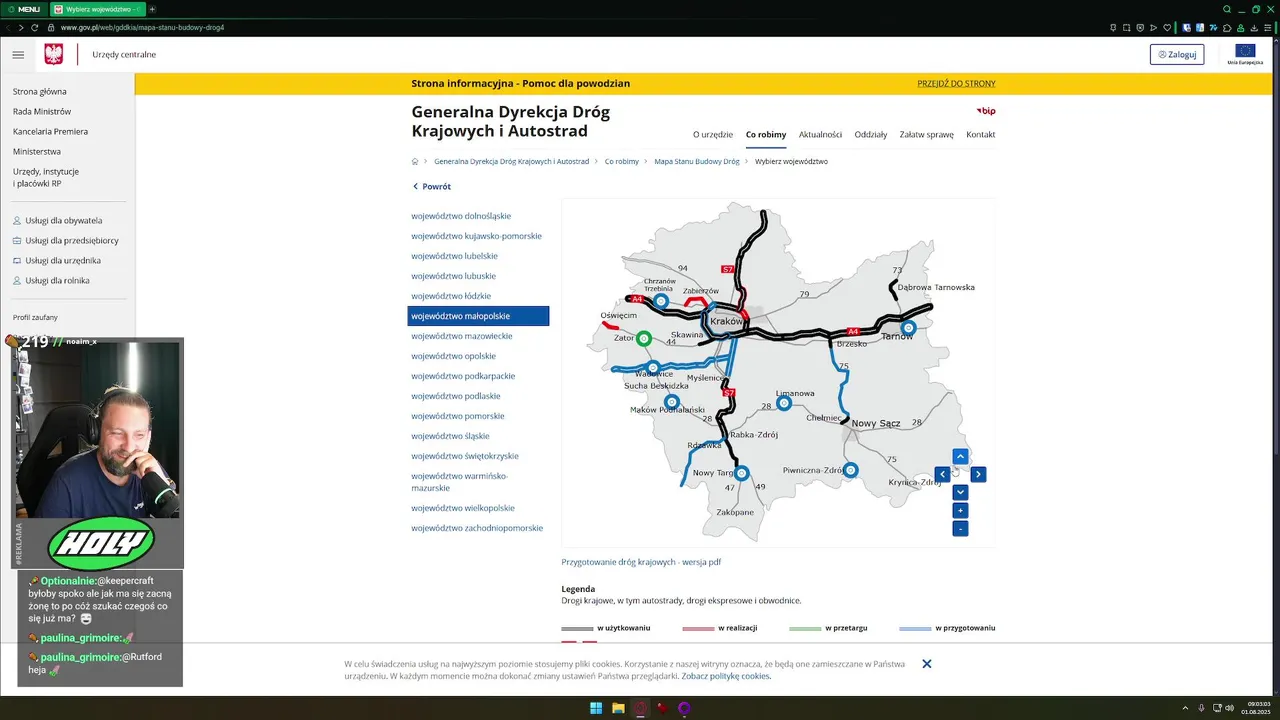This screenshot has height=720, width=1280.
Task: Open the O urzędzie tab
Action: (713, 134)
